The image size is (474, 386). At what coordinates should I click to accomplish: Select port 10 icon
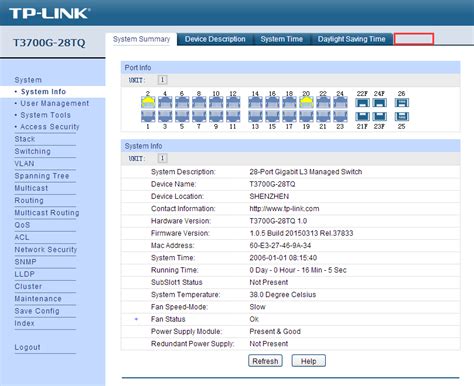[x=216, y=102]
